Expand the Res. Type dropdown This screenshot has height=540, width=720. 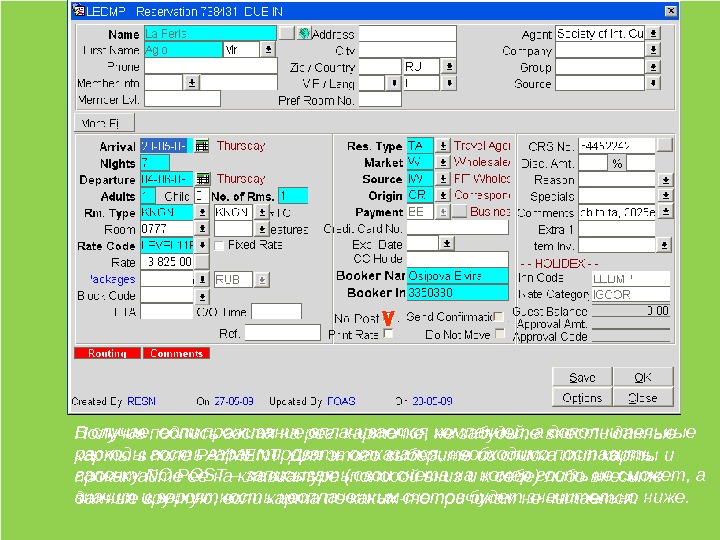pos(442,146)
